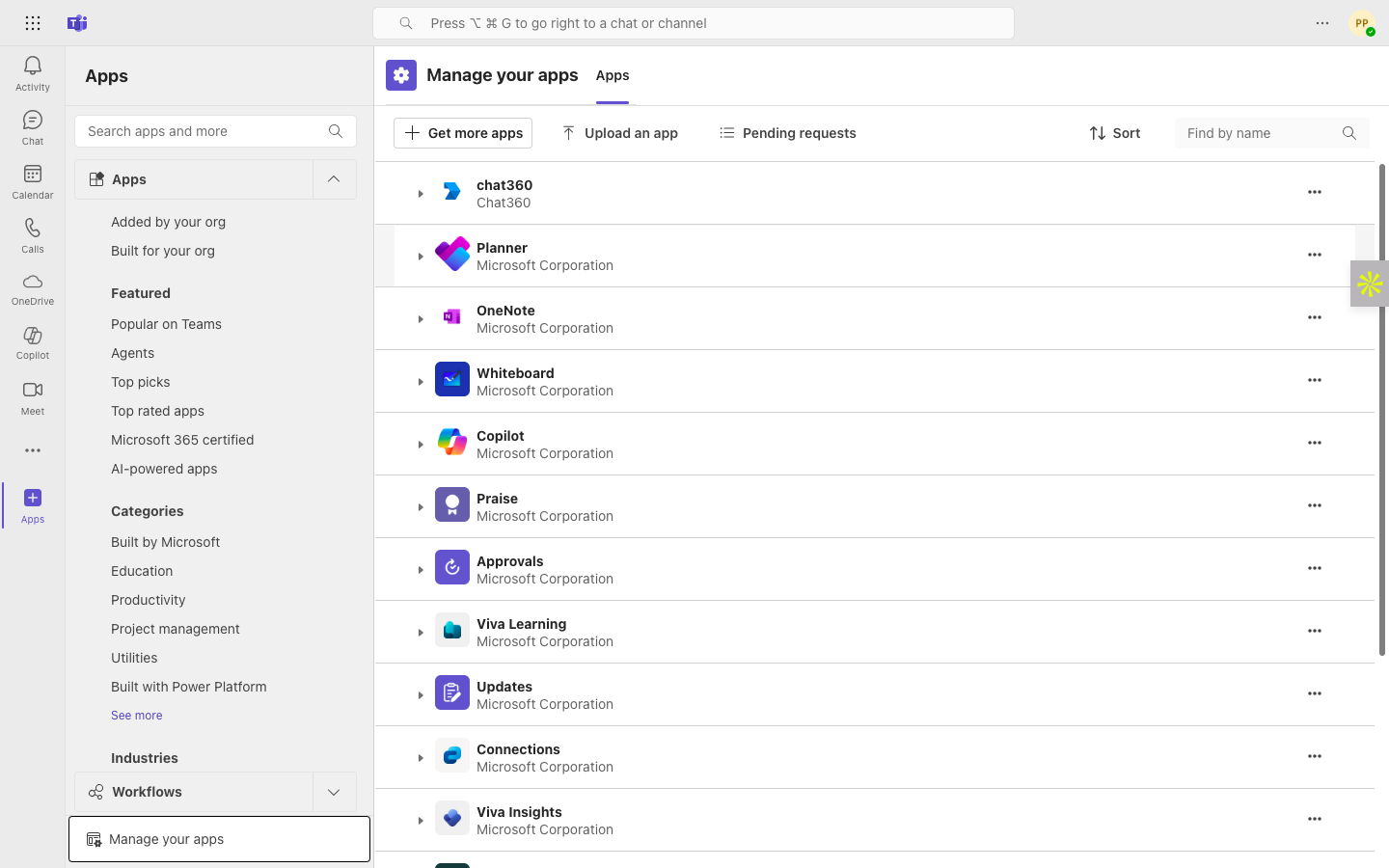Focus the Find by name field
This screenshot has height=868, width=1389.
click(1271, 133)
